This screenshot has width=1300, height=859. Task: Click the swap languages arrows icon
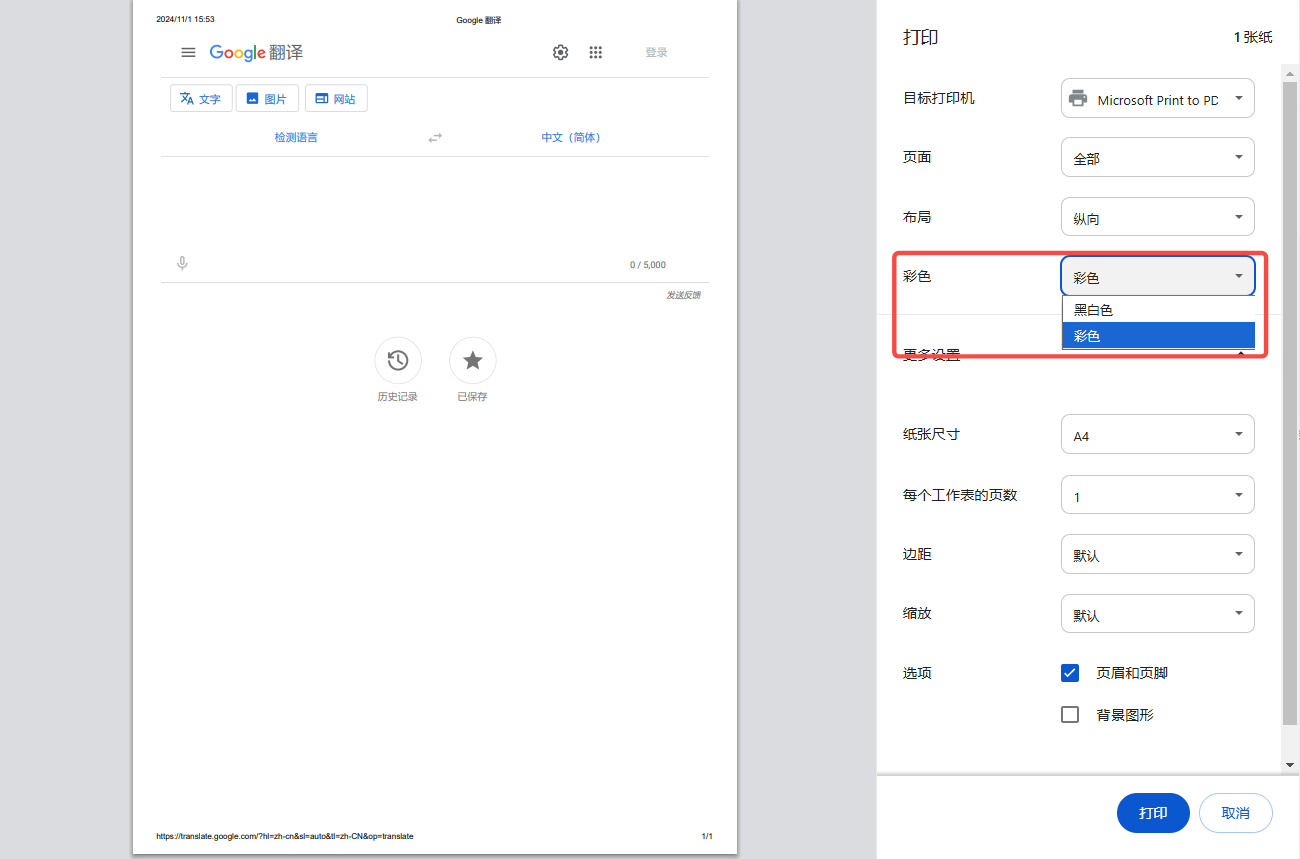point(435,138)
